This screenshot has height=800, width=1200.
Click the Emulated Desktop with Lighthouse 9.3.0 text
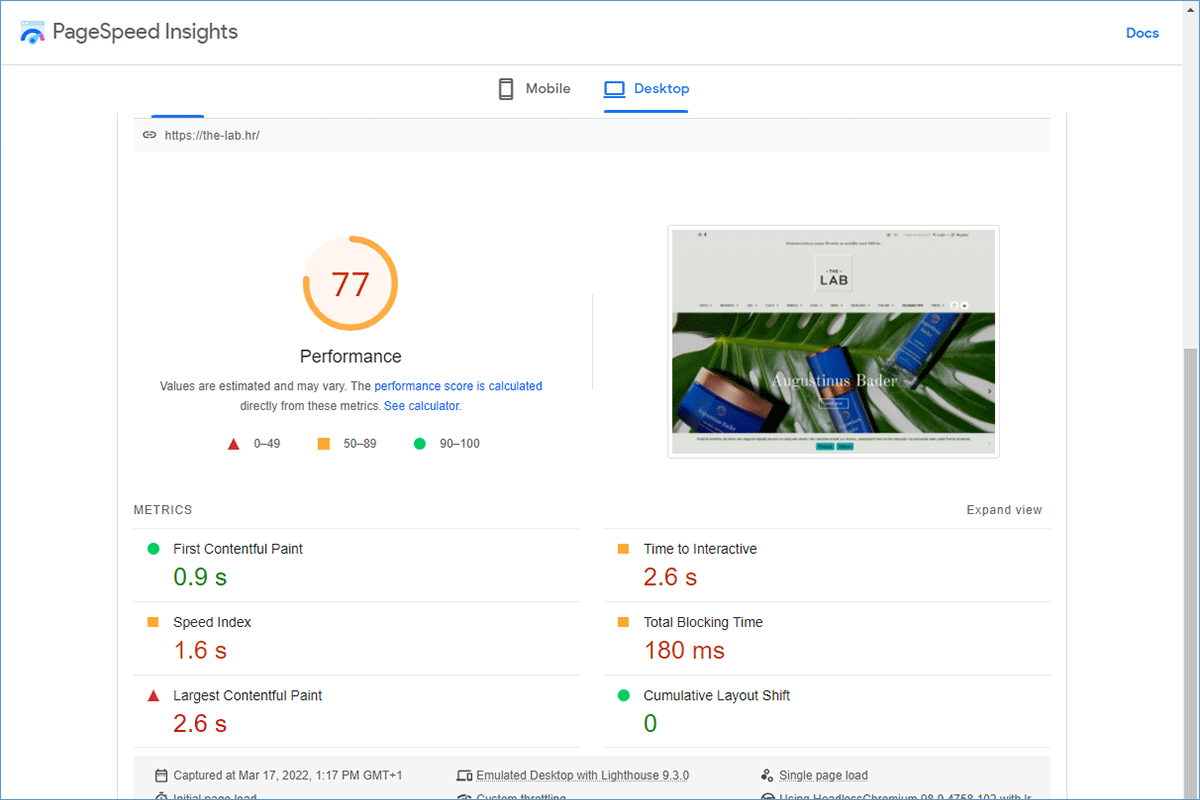[582, 775]
